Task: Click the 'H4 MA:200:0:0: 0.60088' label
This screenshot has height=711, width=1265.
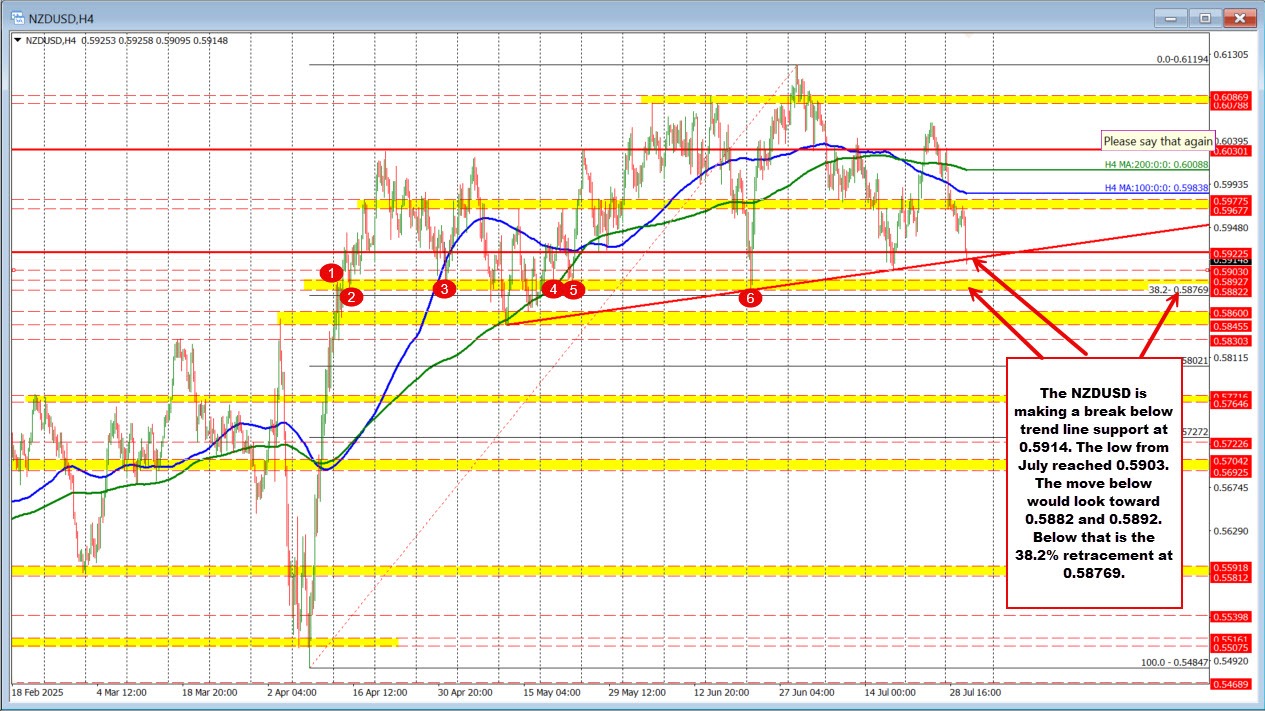Action: coord(1156,165)
